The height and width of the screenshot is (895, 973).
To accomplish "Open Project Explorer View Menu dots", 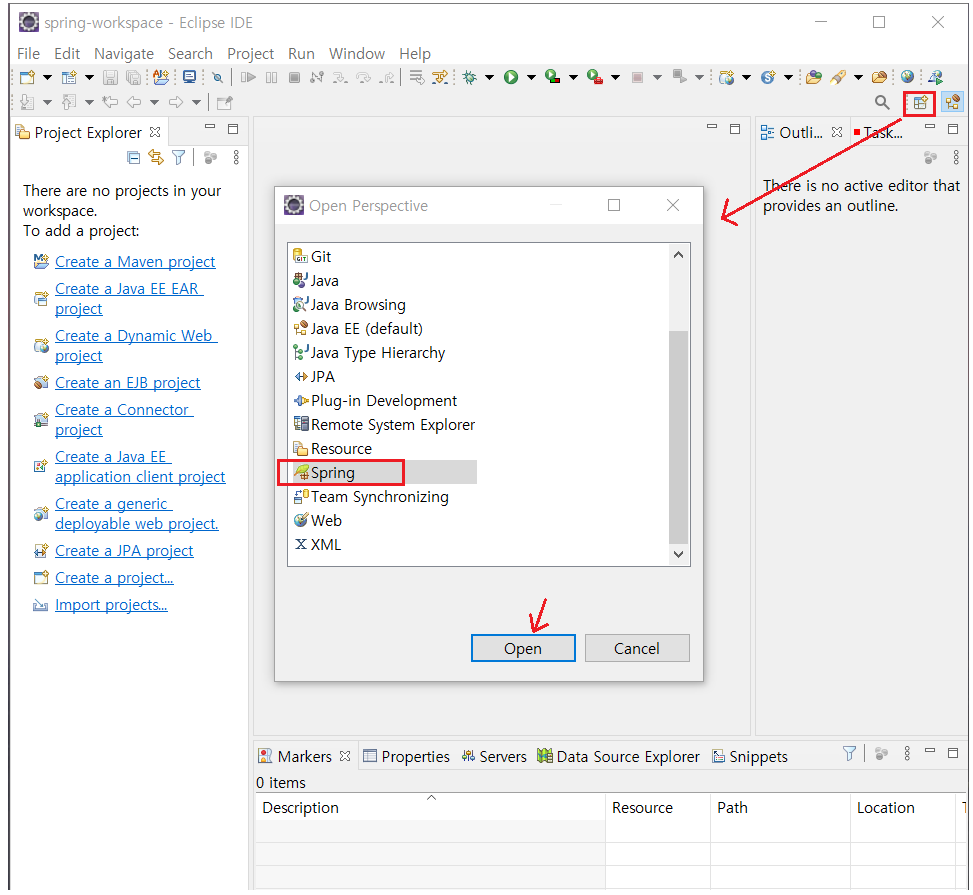I will 236,158.
